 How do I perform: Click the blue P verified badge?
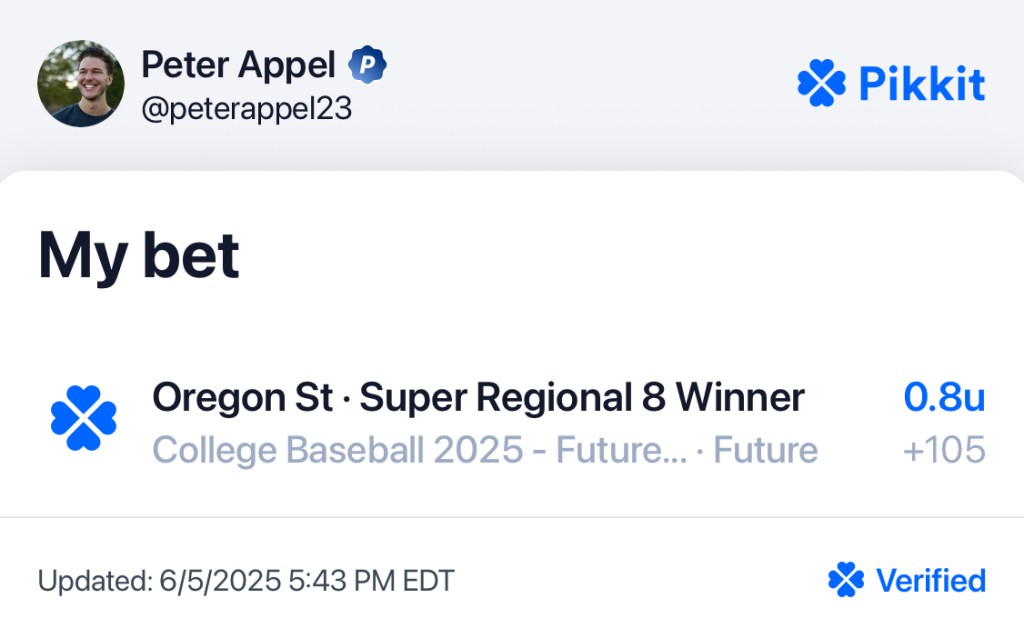click(367, 64)
